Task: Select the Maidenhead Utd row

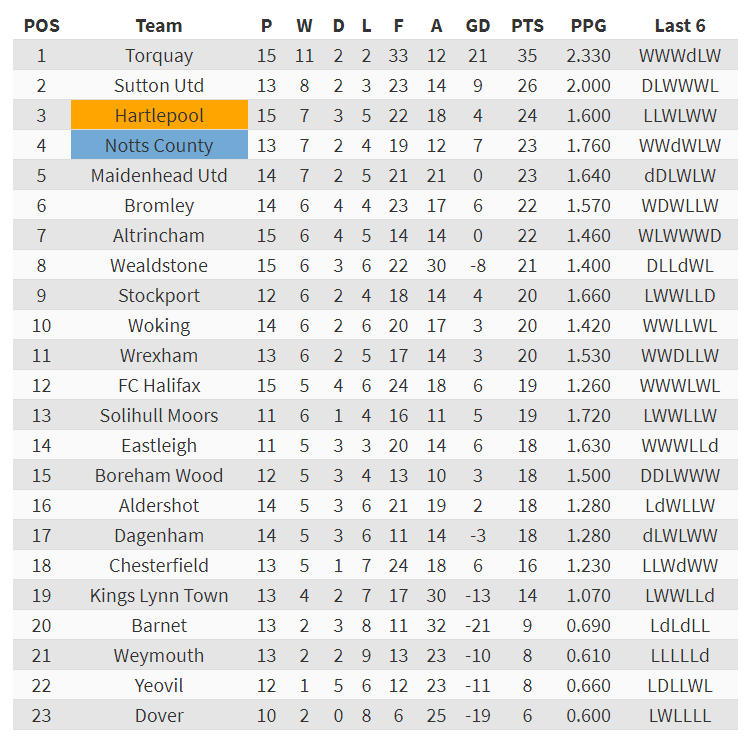Action: (x=159, y=176)
